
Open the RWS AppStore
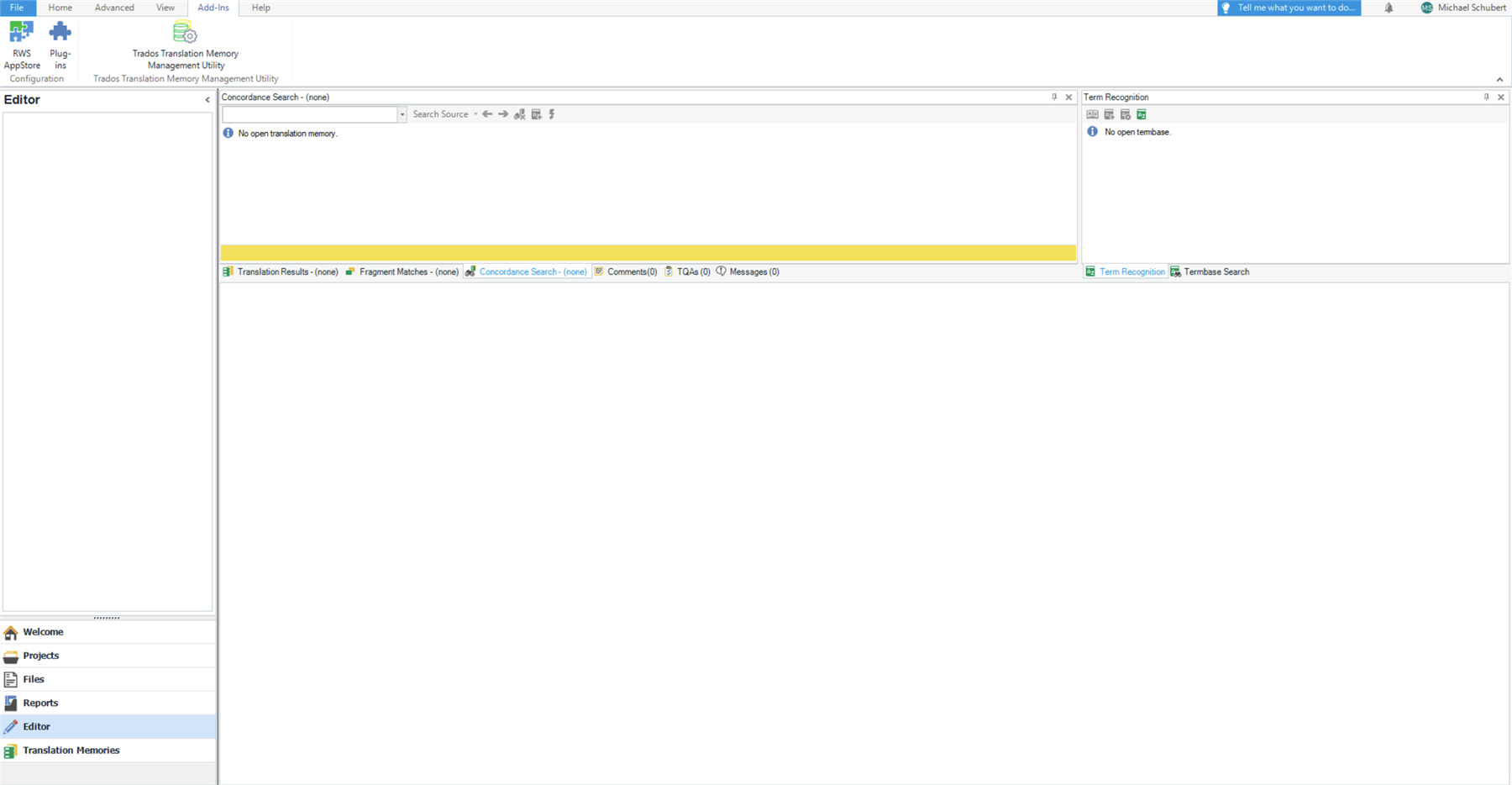22,45
